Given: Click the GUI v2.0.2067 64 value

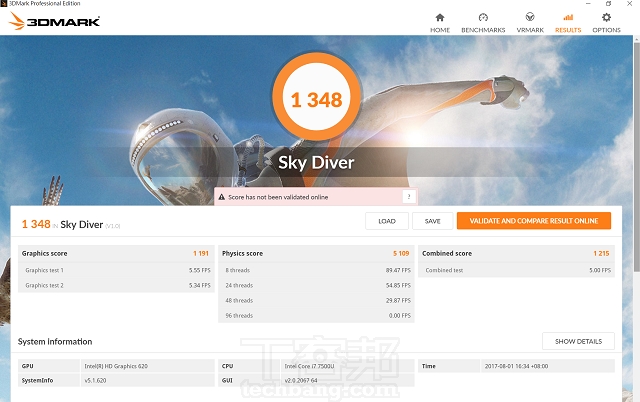Looking at the screenshot, I should tap(301, 380).
